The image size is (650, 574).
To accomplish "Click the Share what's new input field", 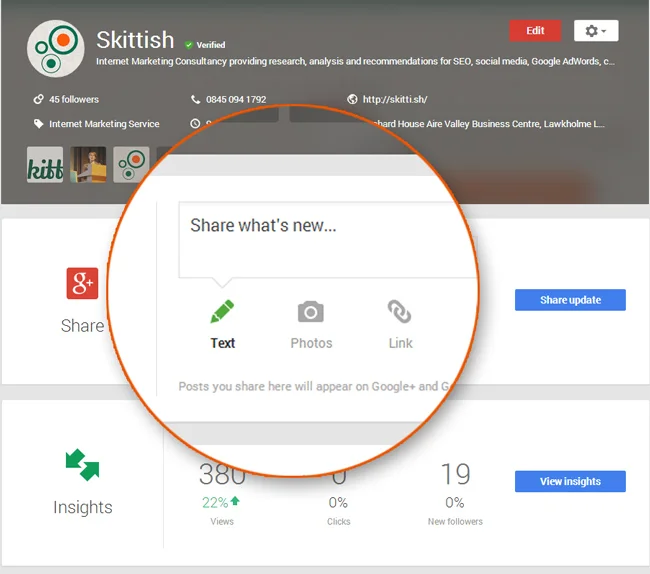I will 327,240.
